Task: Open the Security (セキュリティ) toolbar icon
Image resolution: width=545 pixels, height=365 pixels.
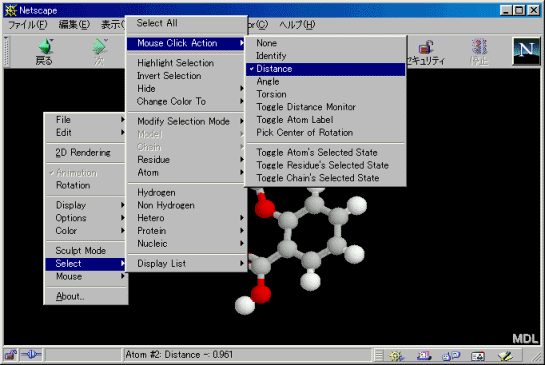Action: coord(426,52)
